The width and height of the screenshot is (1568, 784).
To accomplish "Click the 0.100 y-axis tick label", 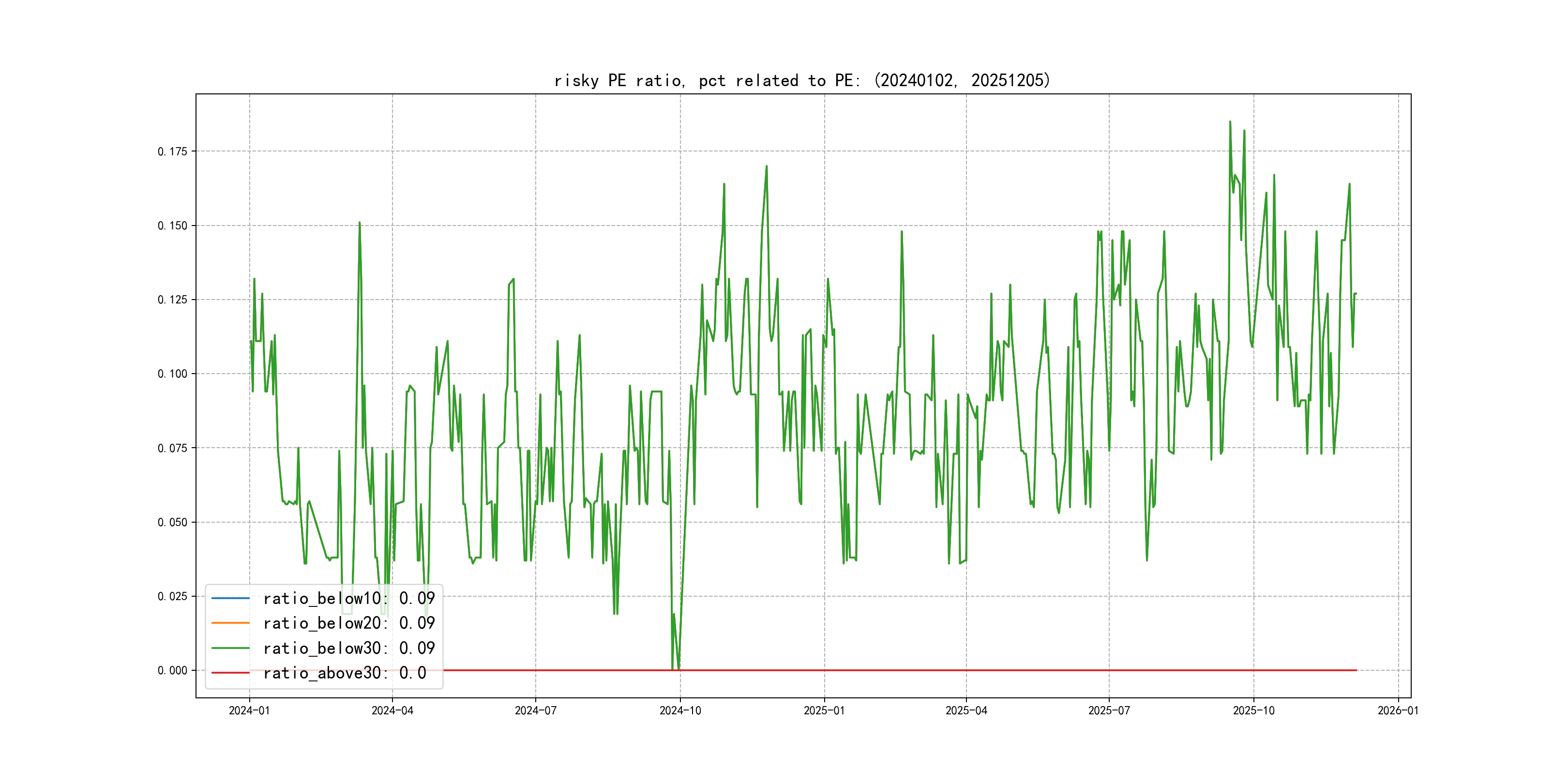I will coord(172,374).
